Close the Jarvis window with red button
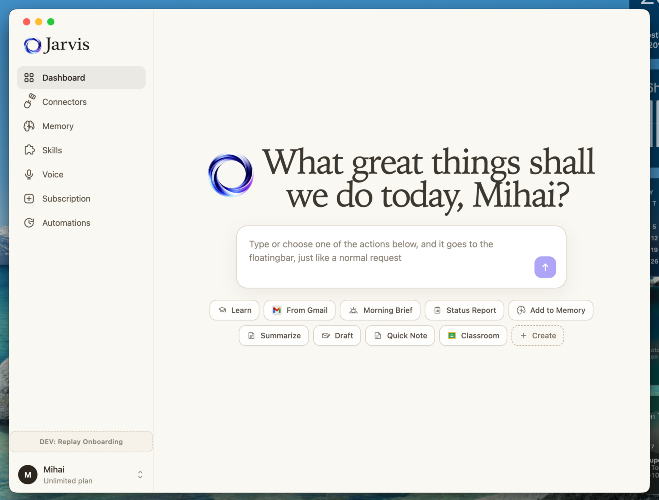 26,21
